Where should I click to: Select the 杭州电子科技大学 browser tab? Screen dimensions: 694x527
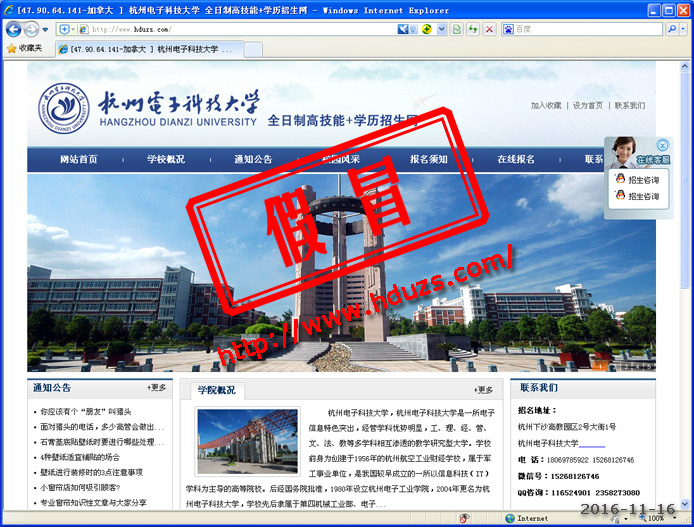point(150,49)
